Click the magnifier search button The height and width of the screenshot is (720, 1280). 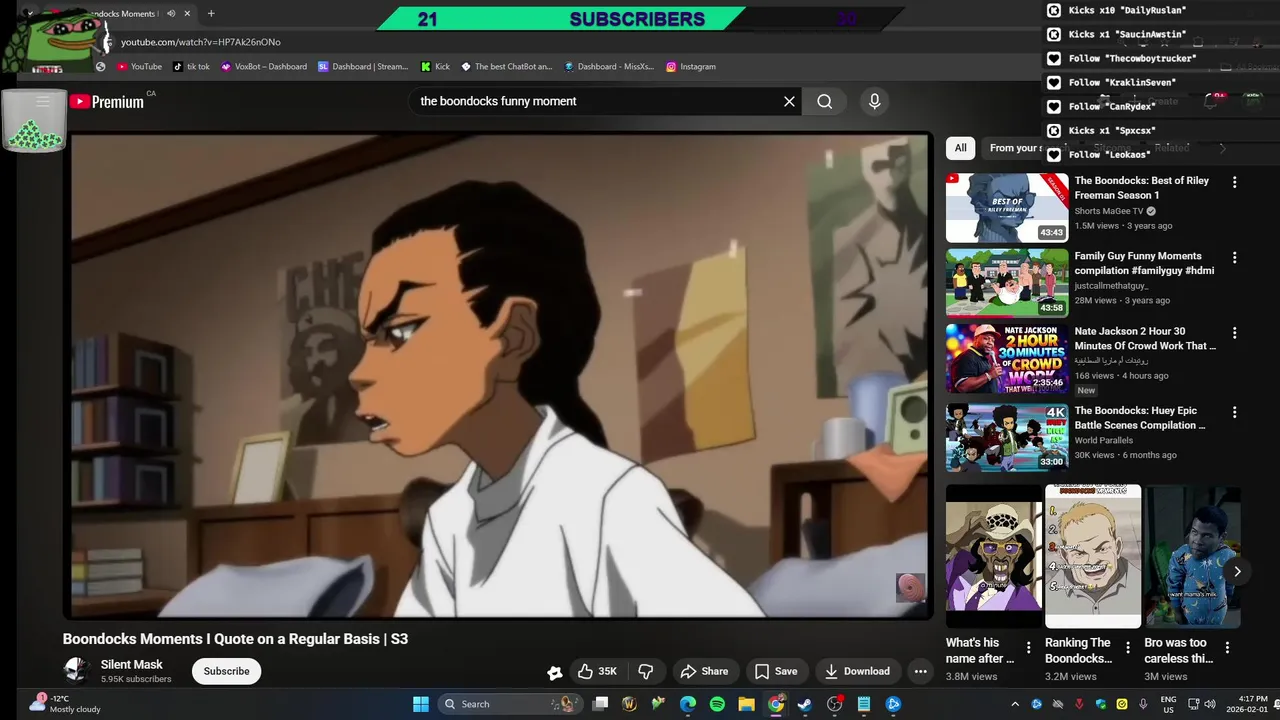pyautogui.click(x=824, y=101)
